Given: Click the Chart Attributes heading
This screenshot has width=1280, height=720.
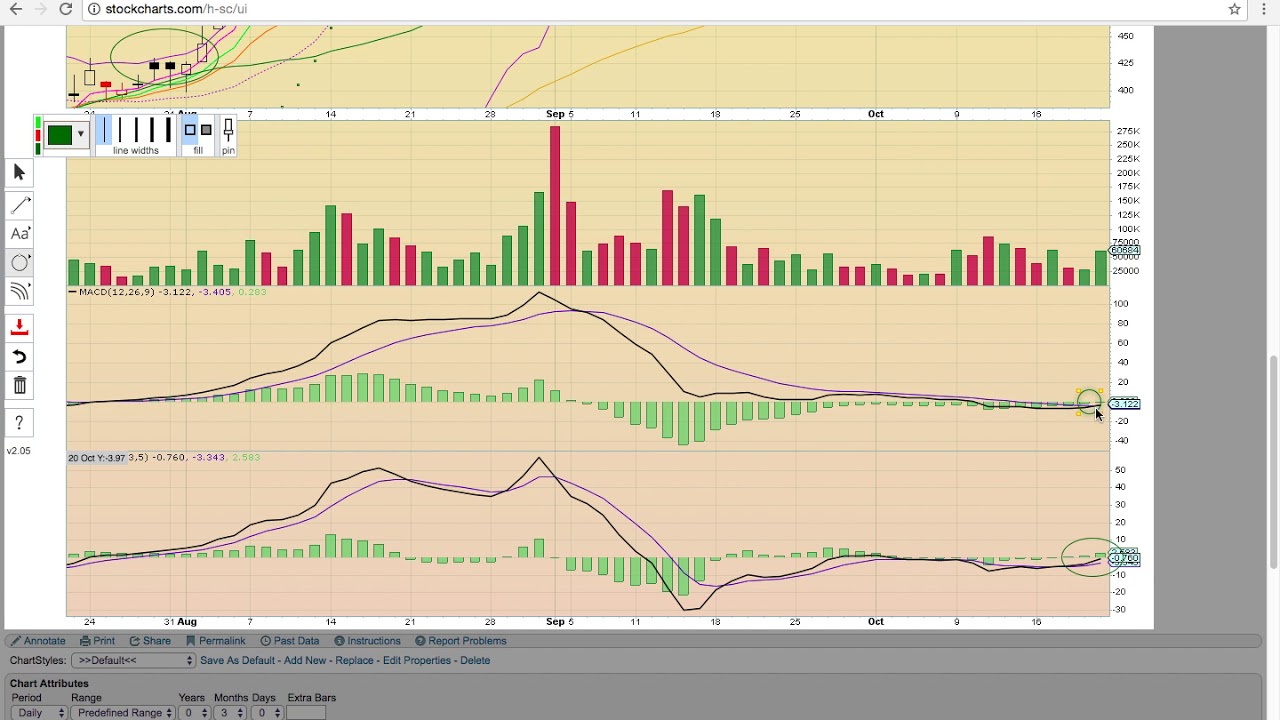Looking at the screenshot, I should click(x=49, y=684).
